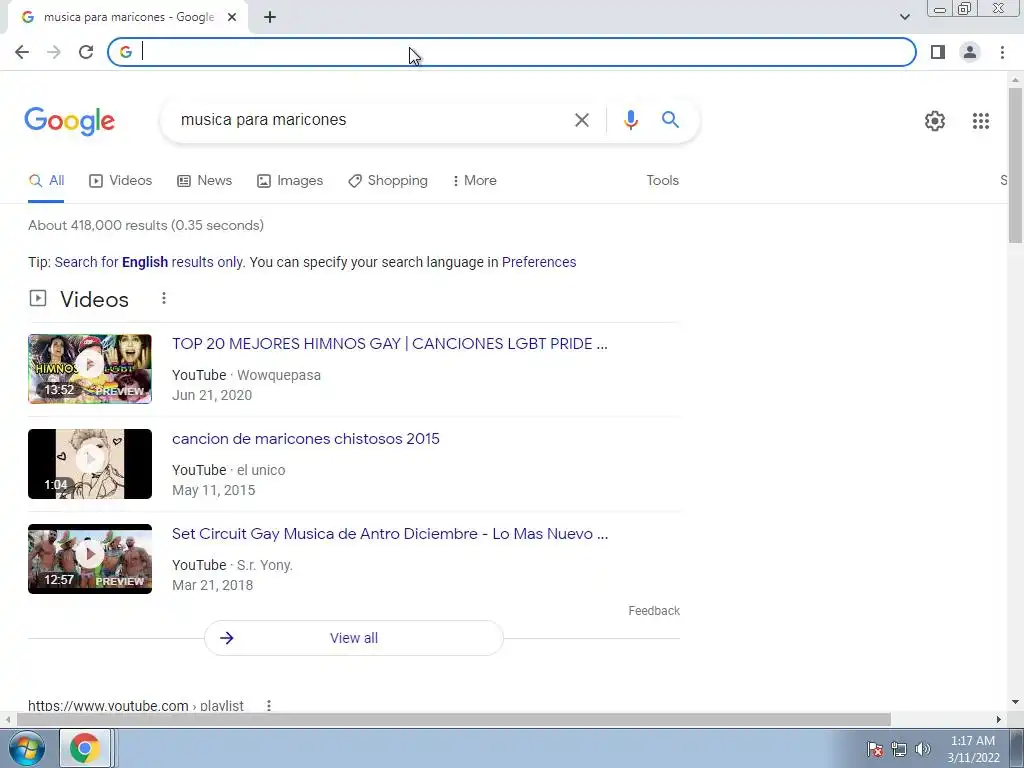Click the 'S.r. Yony.' channel name

coord(264,566)
